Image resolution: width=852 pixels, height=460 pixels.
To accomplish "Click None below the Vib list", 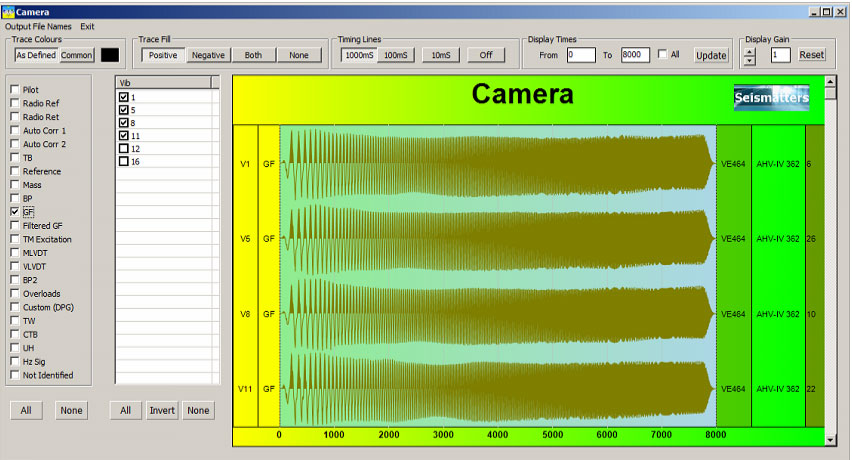I will coord(198,411).
